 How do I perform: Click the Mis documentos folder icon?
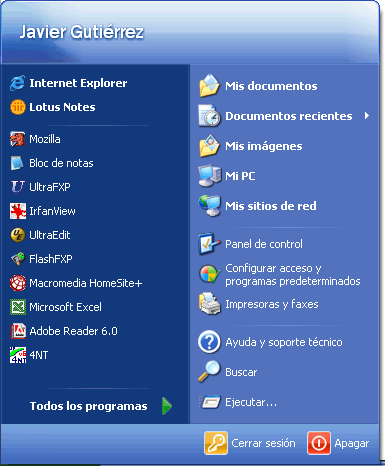point(209,86)
